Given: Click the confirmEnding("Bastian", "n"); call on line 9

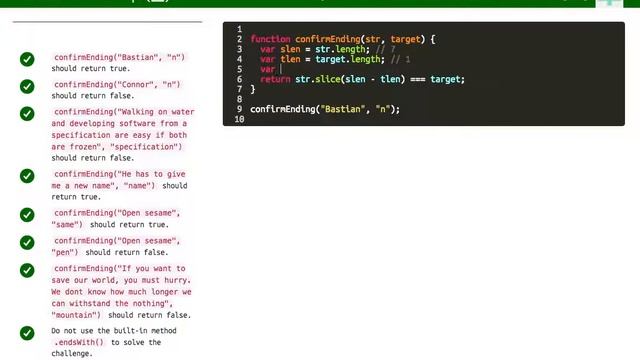Looking at the screenshot, I should click(325, 109).
